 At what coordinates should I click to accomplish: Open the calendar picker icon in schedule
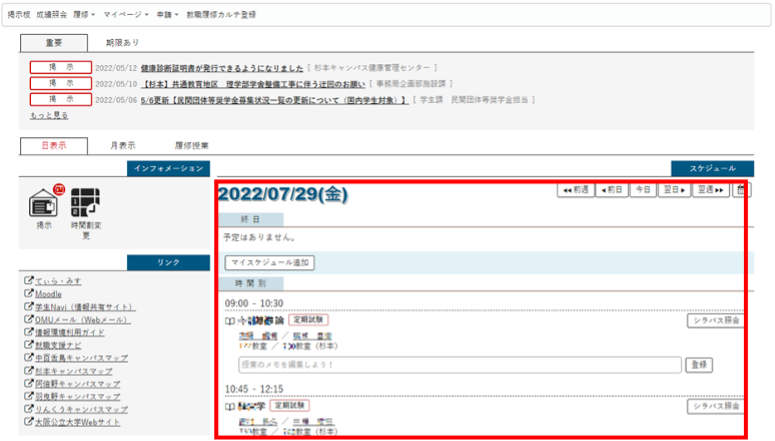740,189
